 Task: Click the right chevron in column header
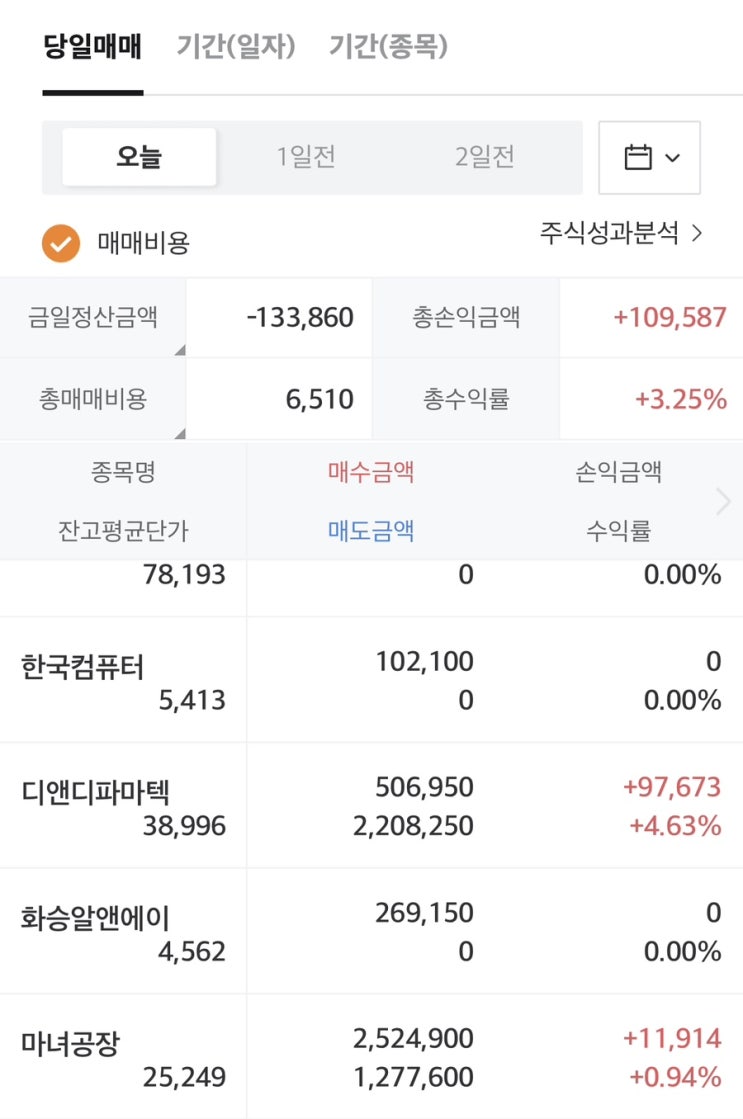pyautogui.click(x=724, y=502)
